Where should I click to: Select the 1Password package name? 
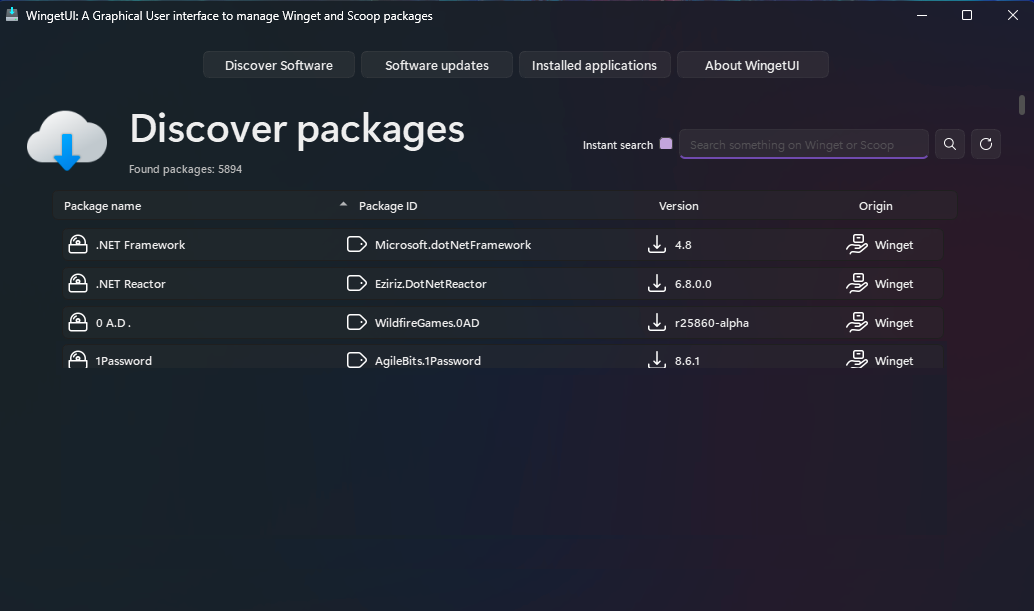[x=124, y=361]
